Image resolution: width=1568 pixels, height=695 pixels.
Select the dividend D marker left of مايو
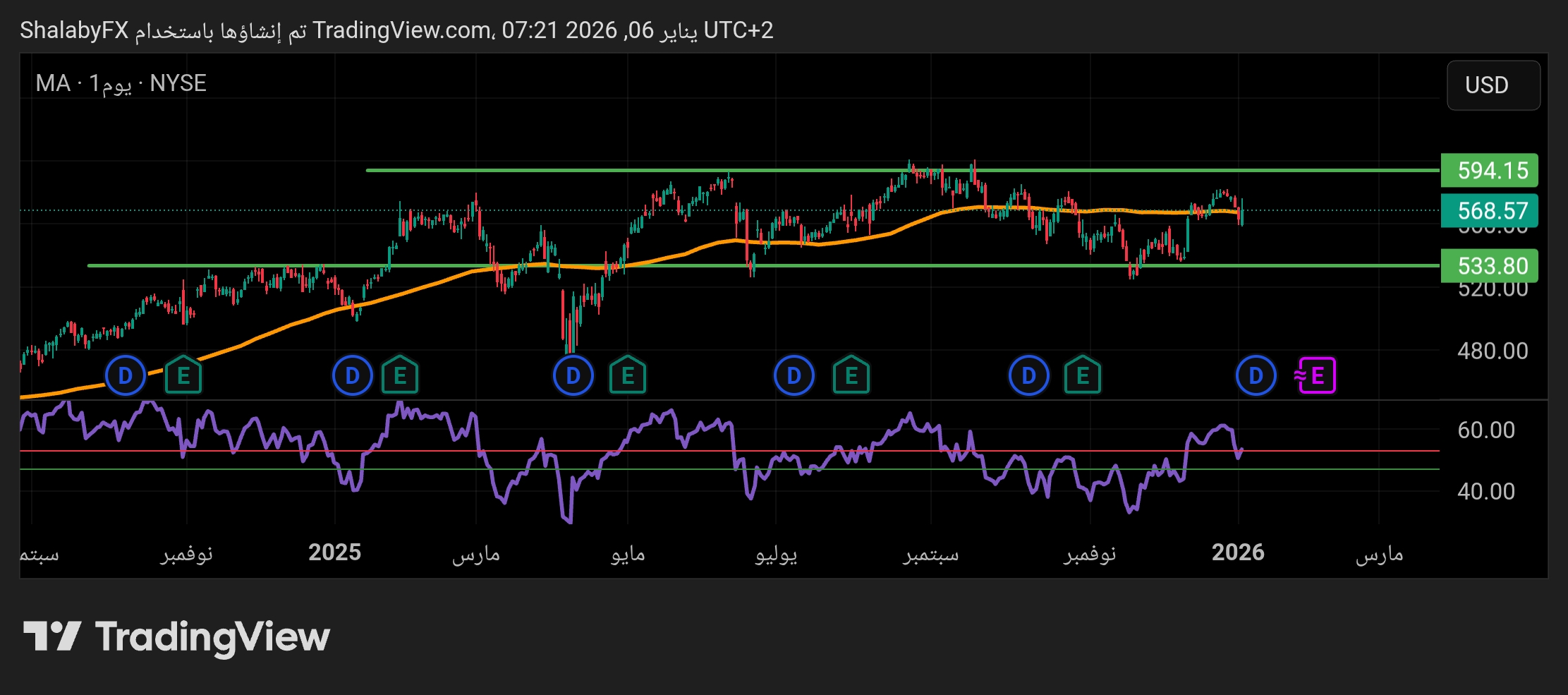[x=573, y=375]
